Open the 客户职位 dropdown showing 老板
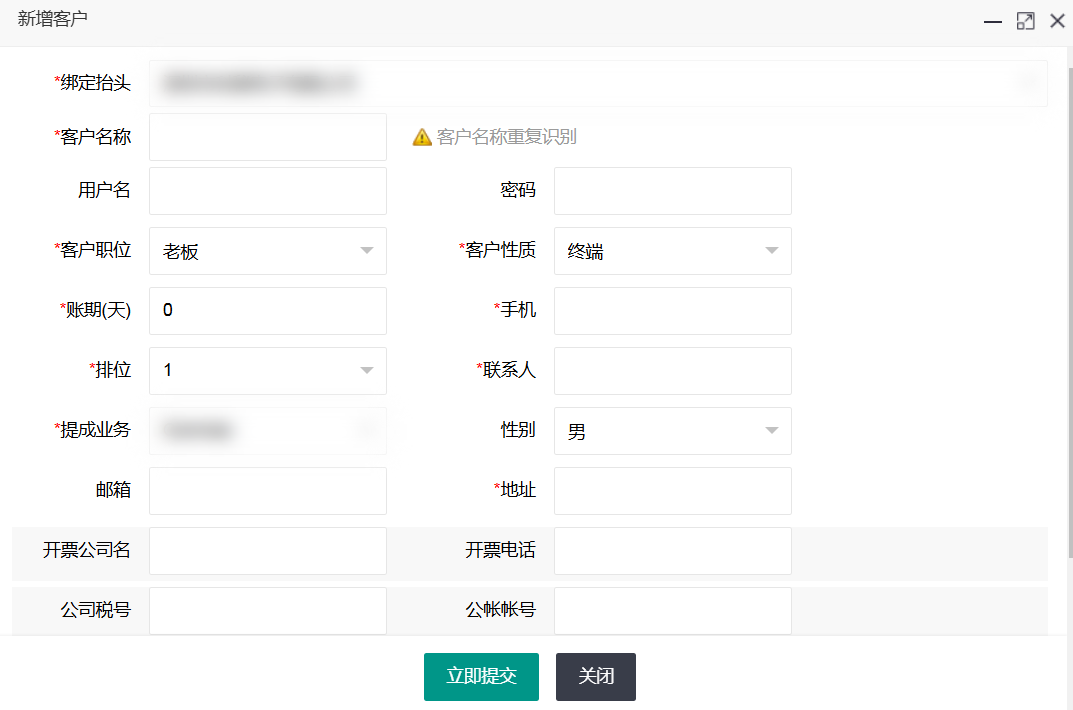Screen dimensions: 1073x710 [x=267, y=251]
